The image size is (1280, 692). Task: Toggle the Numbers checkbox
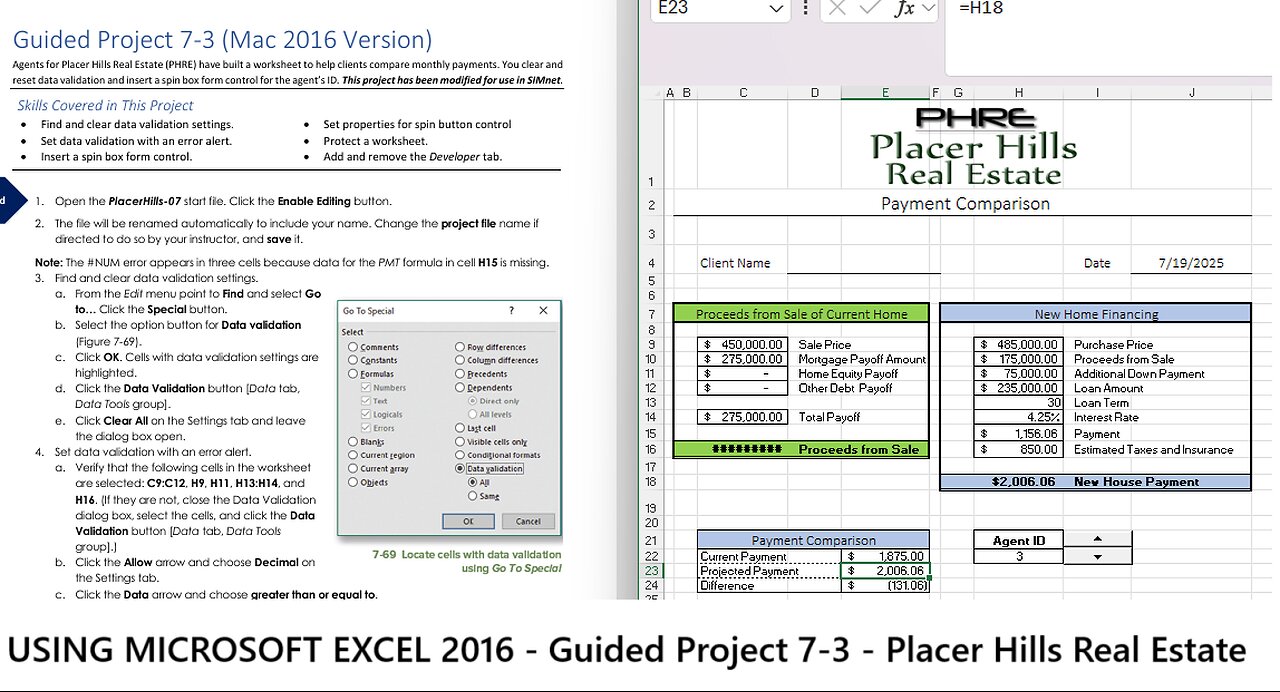tap(365, 387)
